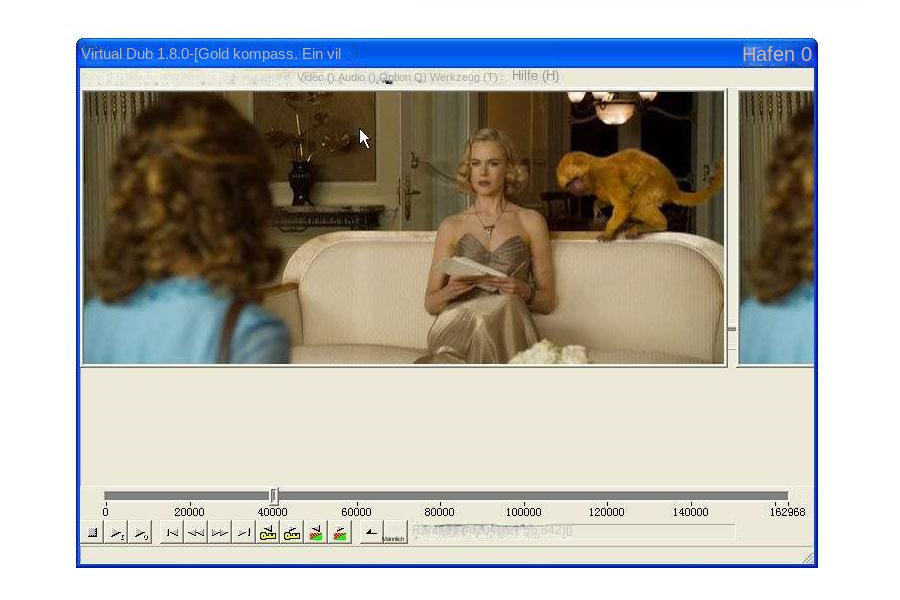900x600 pixels.
Task: Start output video playback
Action: click(141, 533)
